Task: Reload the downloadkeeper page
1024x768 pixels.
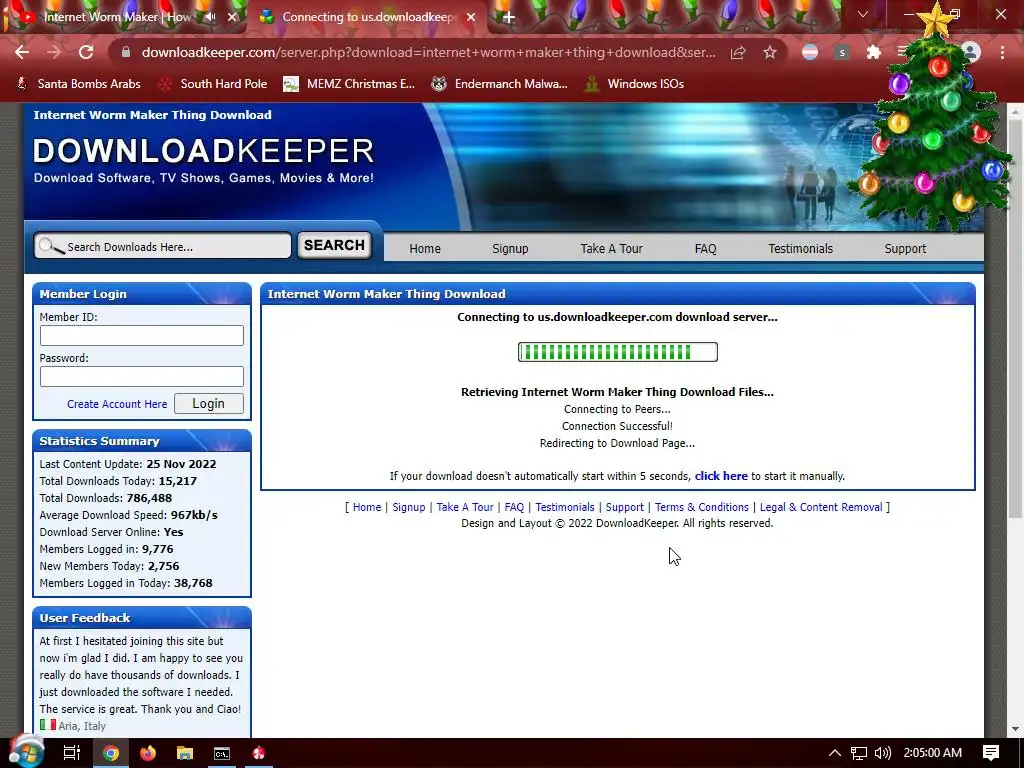Action: coord(86,52)
